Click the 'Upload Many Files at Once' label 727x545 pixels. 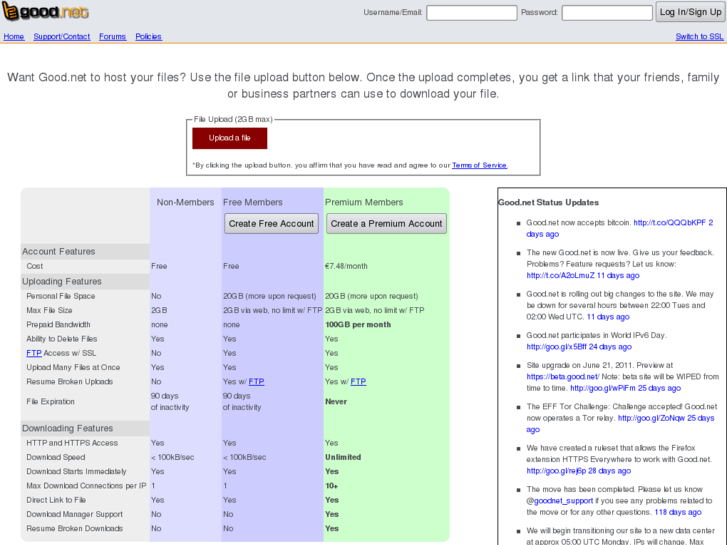click(73, 367)
